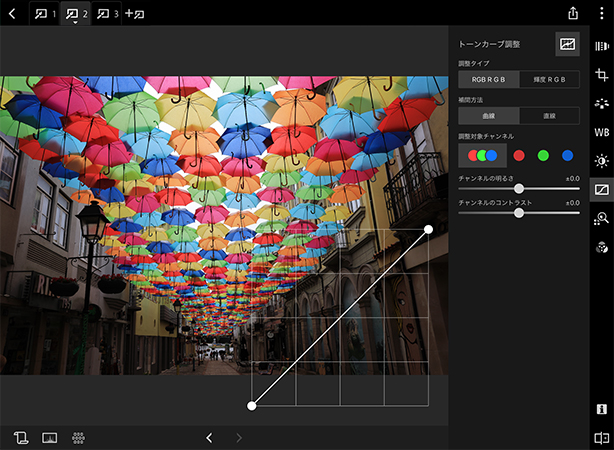This screenshot has height=450, width=614.
Task: Add a new recipe tab
Action: tap(135, 14)
